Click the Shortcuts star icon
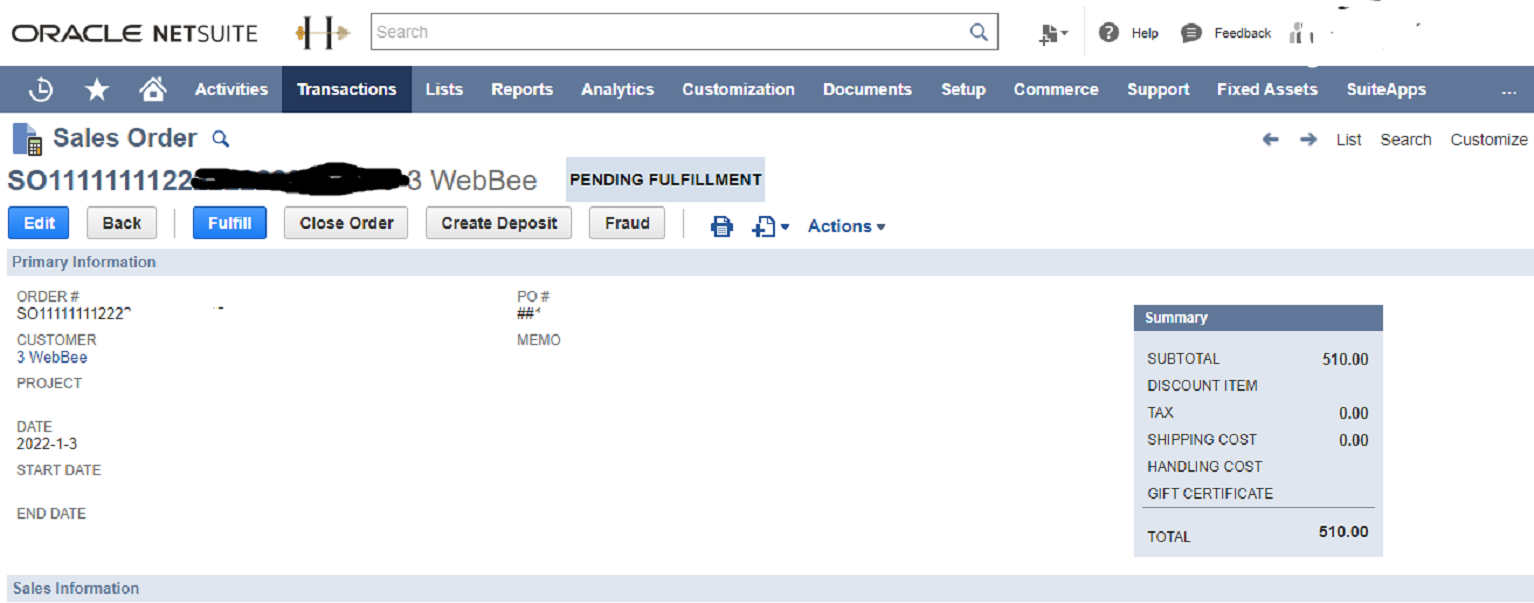The height and width of the screenshot is (603, 1534). click(x=97, y=90)
